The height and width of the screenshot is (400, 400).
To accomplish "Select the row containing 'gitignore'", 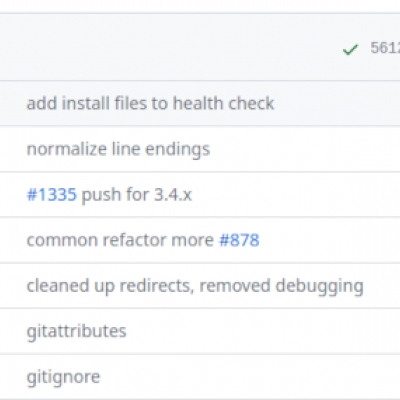I will [x=200, y=377].
